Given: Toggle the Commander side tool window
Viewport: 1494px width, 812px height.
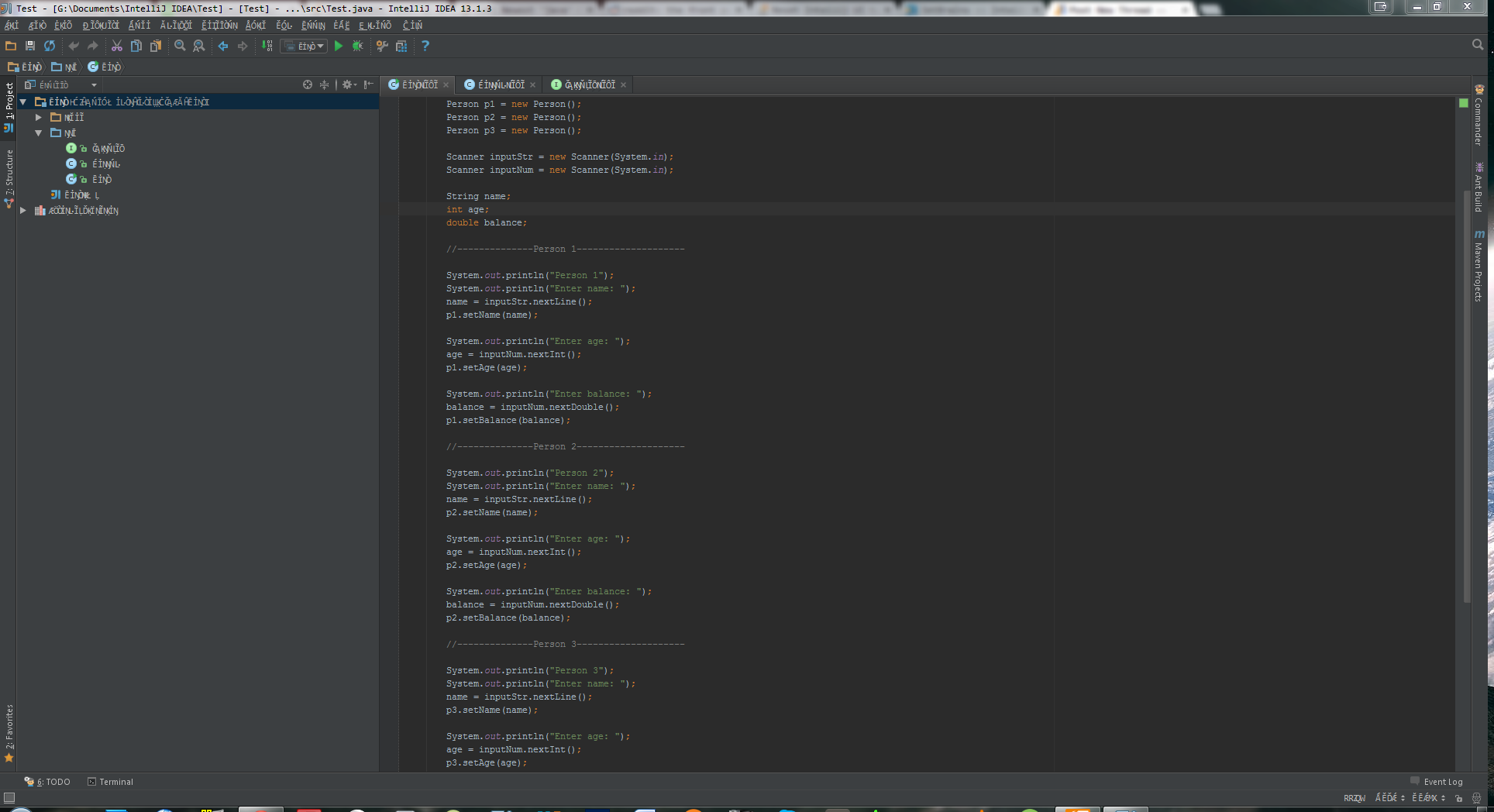Looking at the screenshot, I should (x=1479, y=115).
